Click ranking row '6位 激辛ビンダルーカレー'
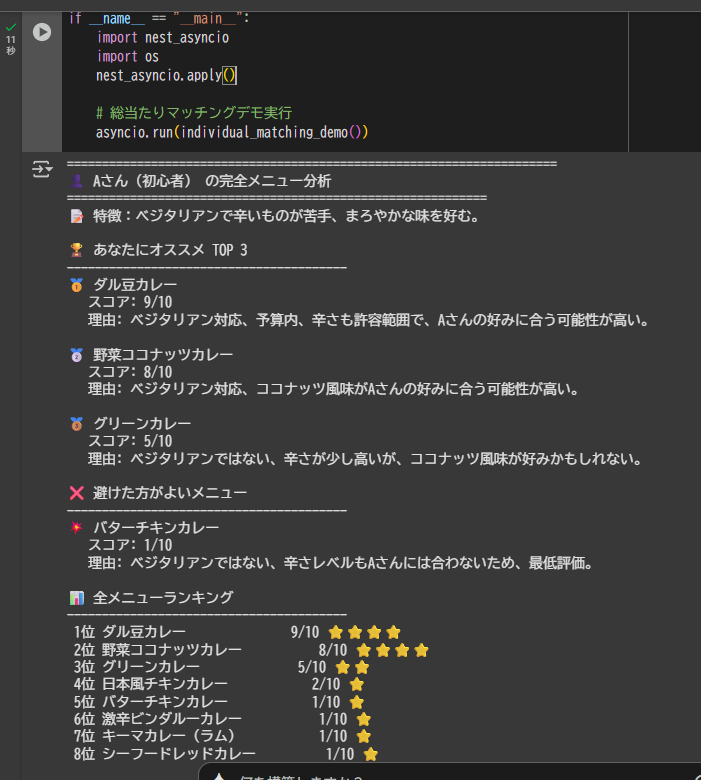Viewport: 701px width, 780px height. coord(222,719)
